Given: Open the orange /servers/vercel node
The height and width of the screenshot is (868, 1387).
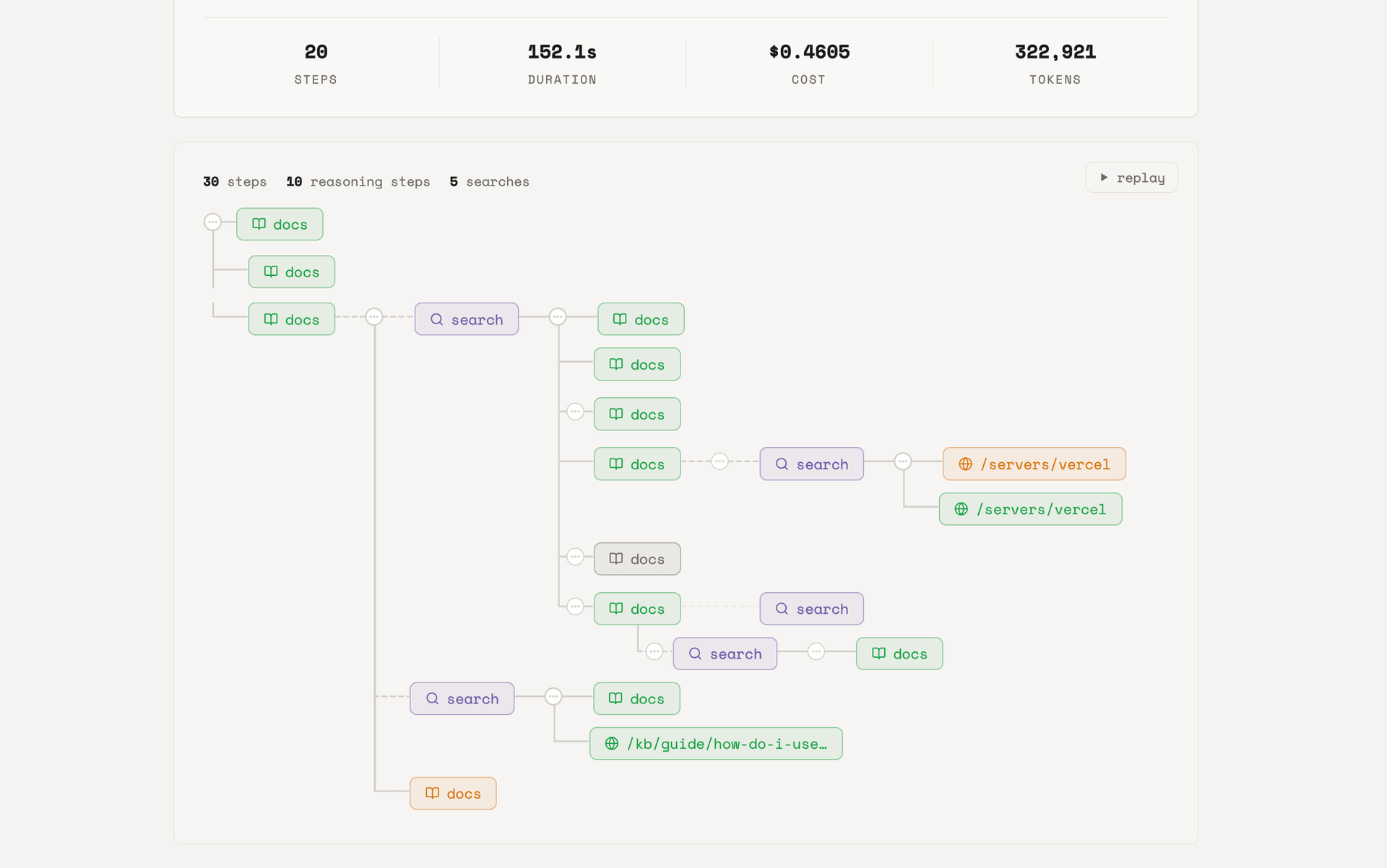Looking at the screenshot, I should [x=1034, y=464].
